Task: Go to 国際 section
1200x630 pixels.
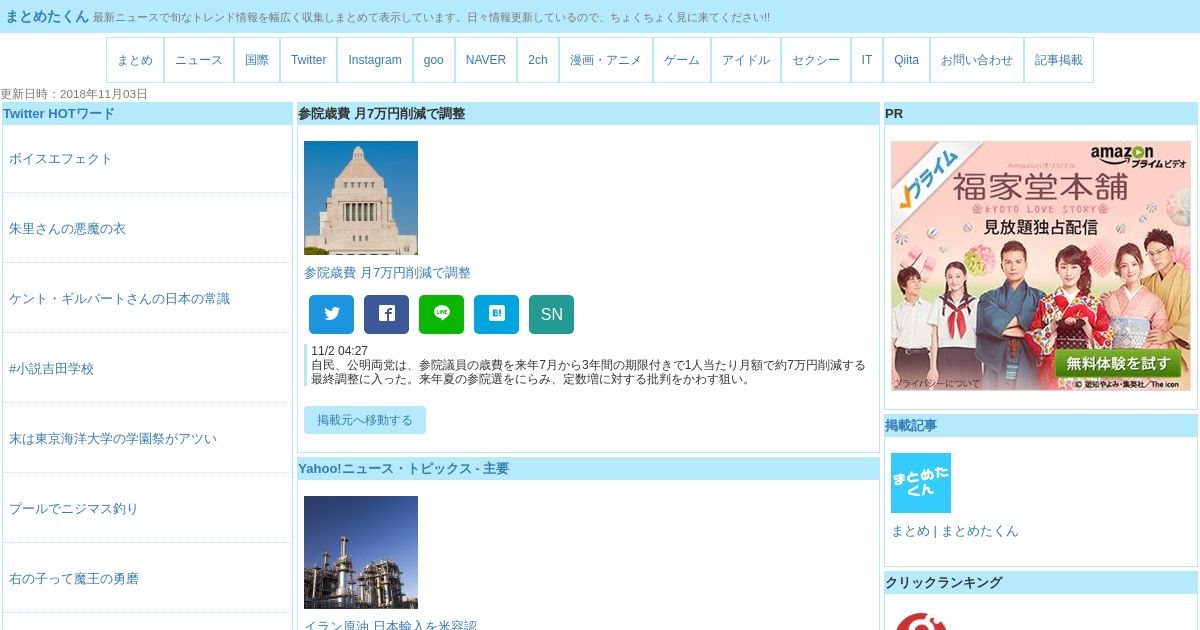Action: 257,60
